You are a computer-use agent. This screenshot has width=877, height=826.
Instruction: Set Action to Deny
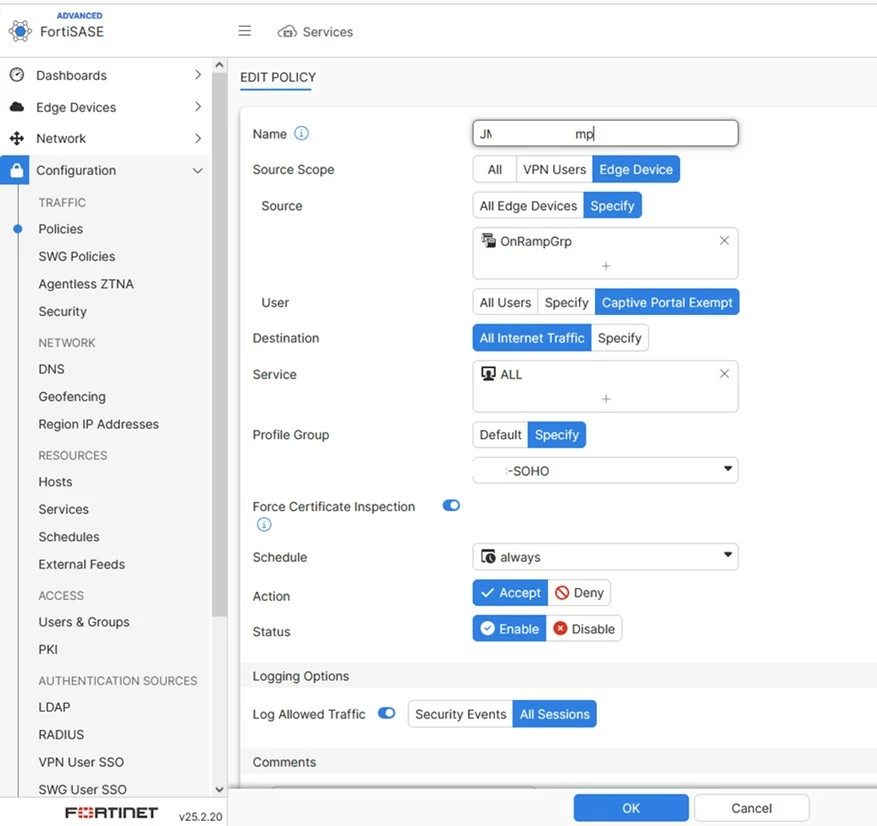[579, 593]
